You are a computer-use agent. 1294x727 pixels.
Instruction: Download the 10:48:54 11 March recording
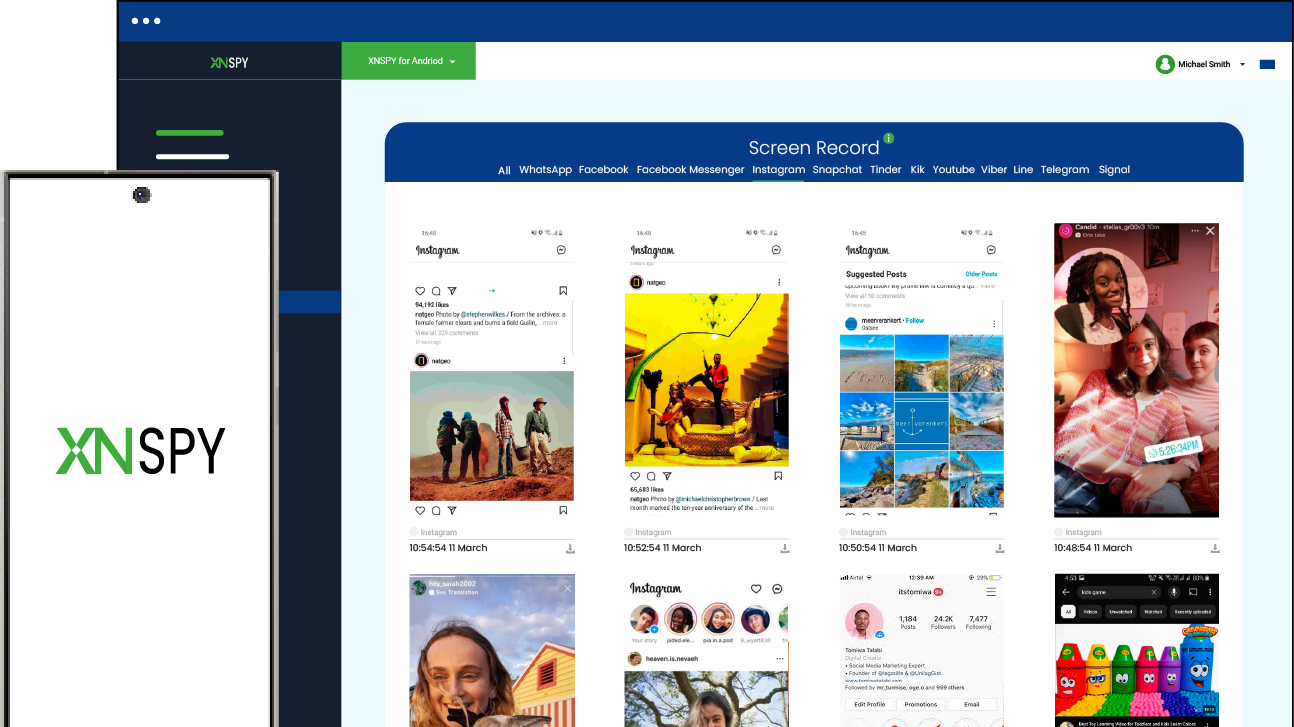coord(1215,549)
